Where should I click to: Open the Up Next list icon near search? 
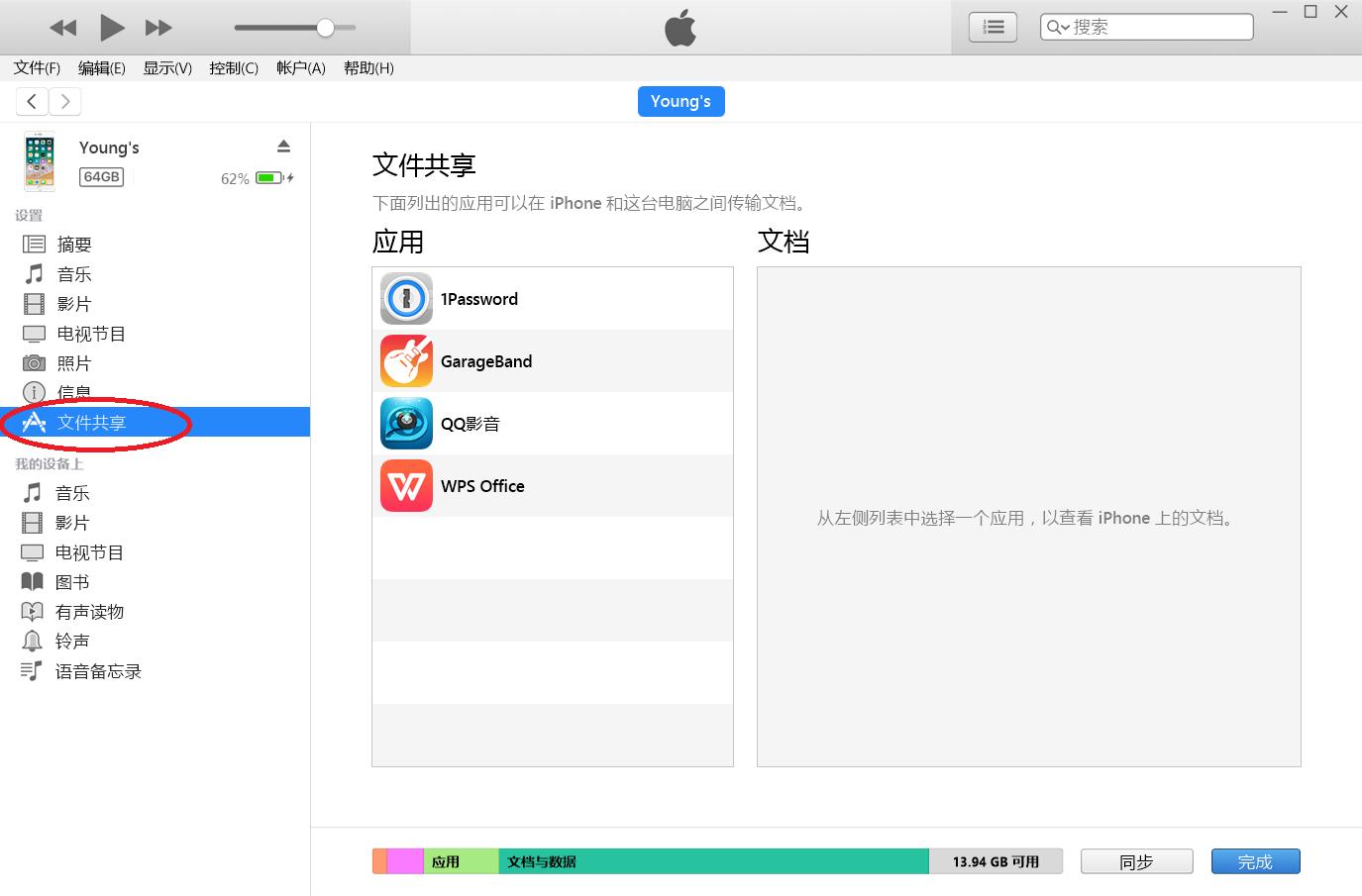[x=992, y=27]
